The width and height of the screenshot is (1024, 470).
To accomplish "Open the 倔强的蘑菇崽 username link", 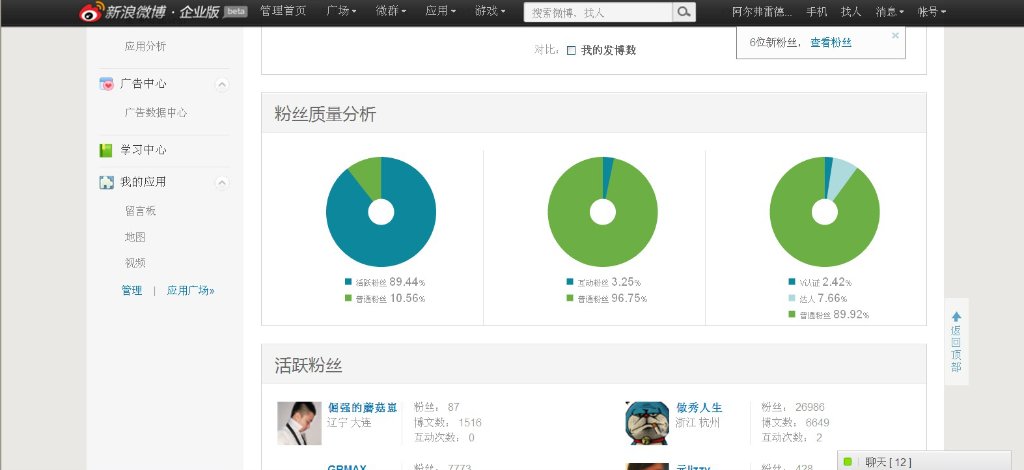I will (362, 407).
